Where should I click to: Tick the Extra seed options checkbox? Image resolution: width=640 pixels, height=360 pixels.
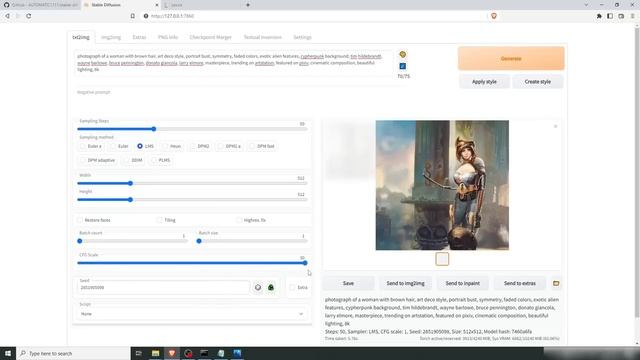click(x=292, y=287)
